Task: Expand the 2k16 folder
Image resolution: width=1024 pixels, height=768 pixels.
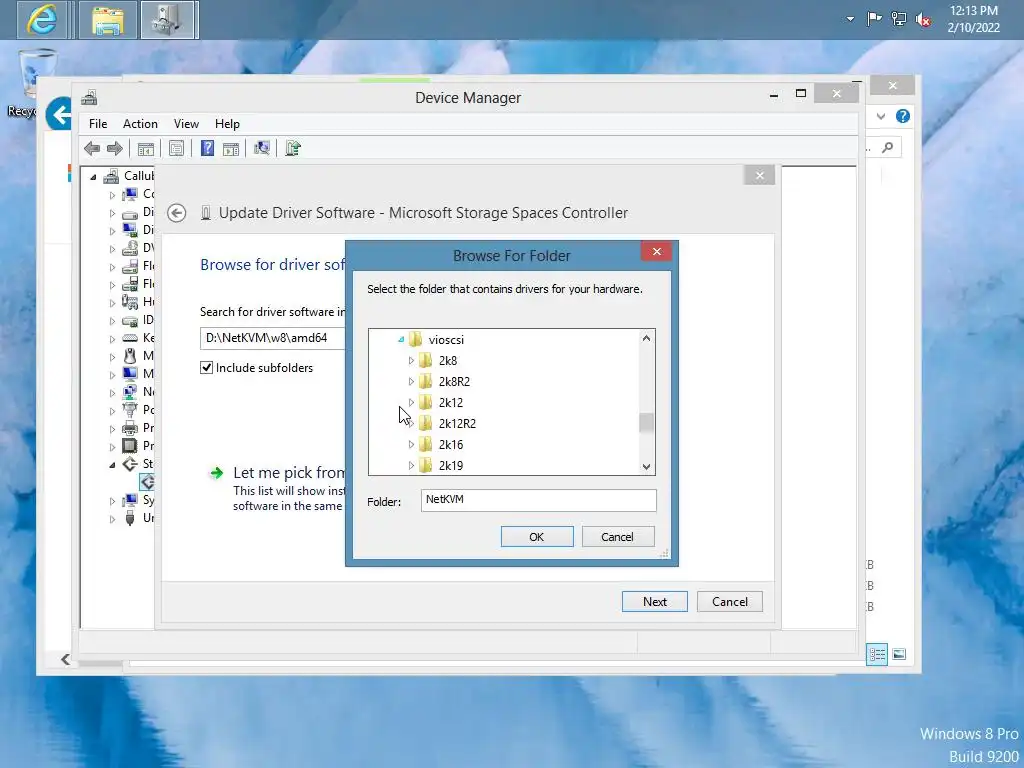Action: click(x=411, y=445)
